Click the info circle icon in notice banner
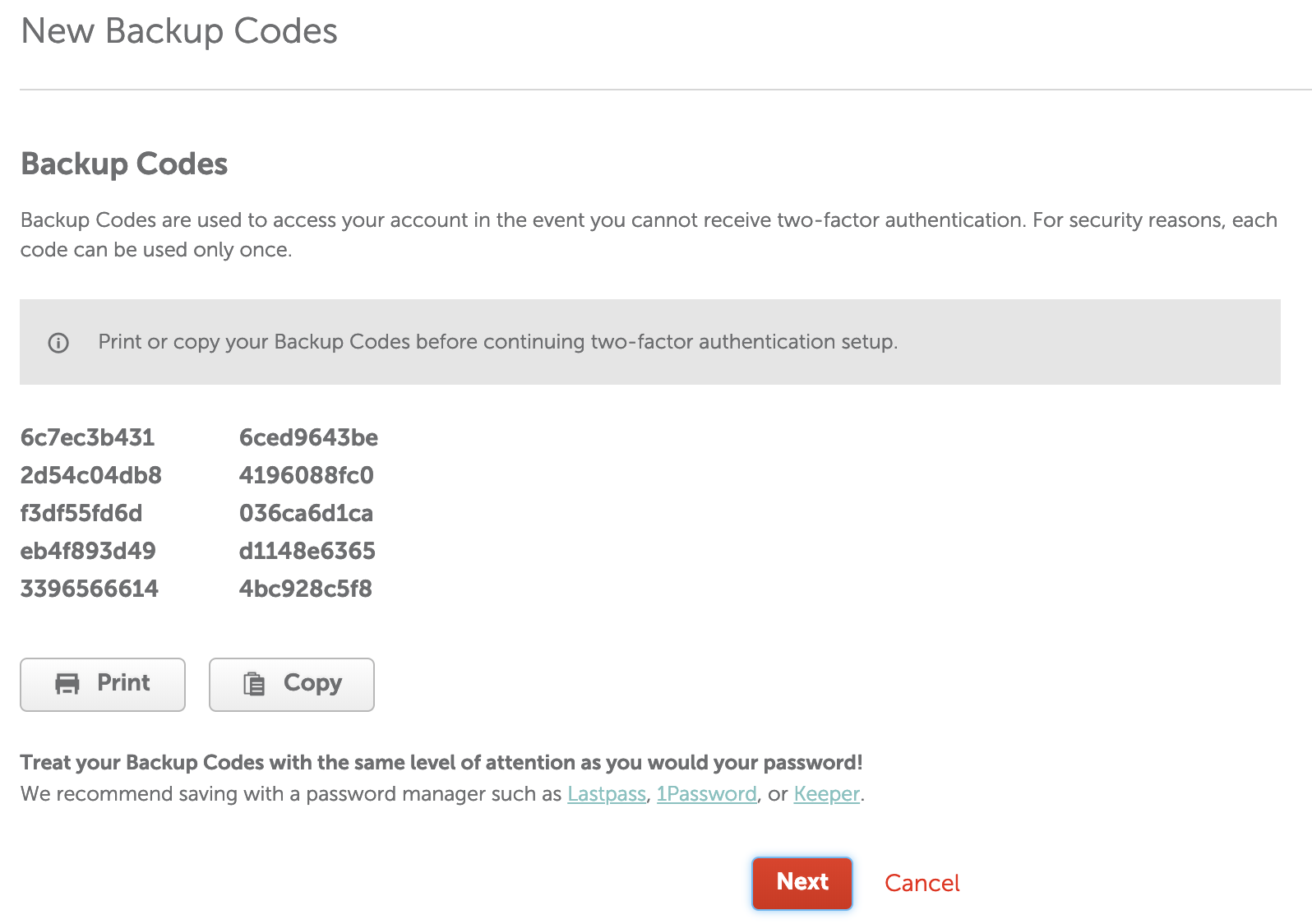1312x924 pixels. [x=58, y=343]
